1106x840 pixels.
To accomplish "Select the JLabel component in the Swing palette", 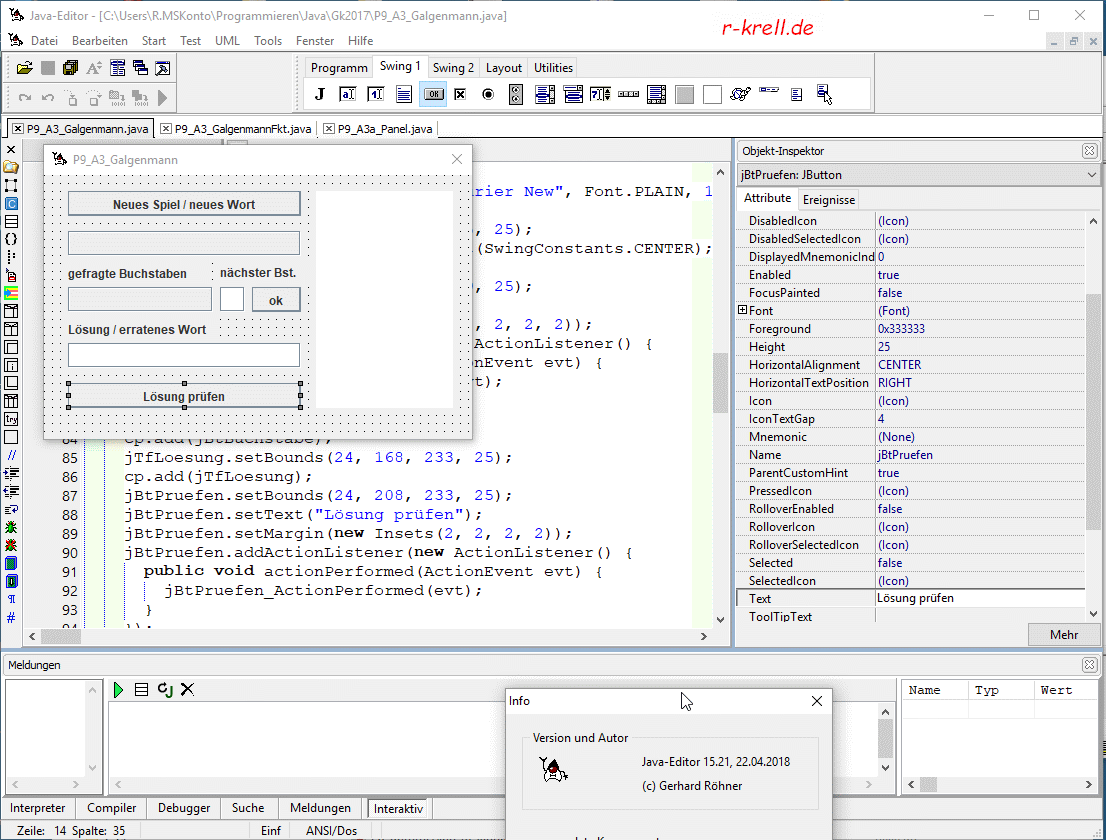I will pyautogui.click(x=320, y=95).
